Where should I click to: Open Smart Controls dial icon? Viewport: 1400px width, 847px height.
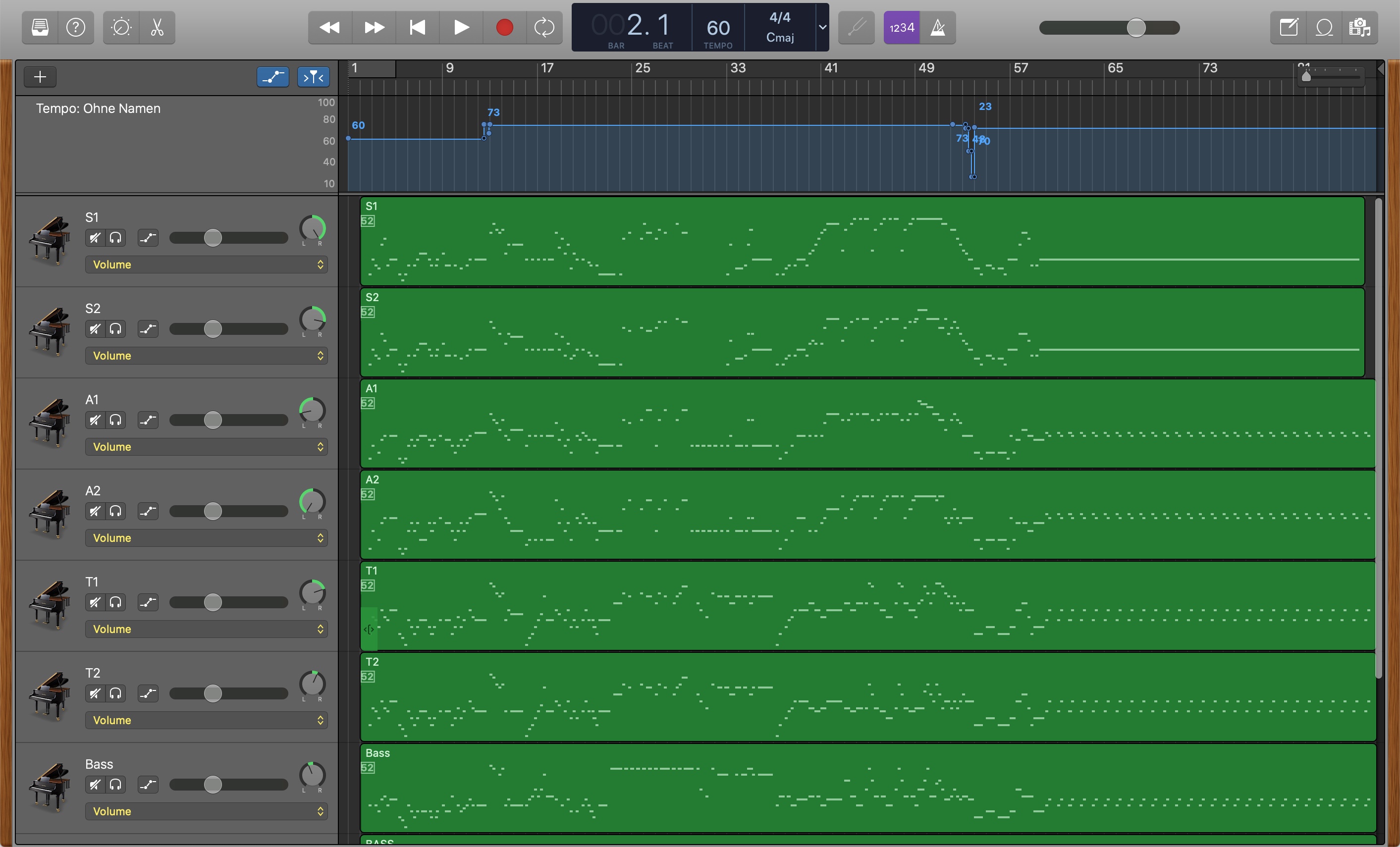tap(121, 27)
